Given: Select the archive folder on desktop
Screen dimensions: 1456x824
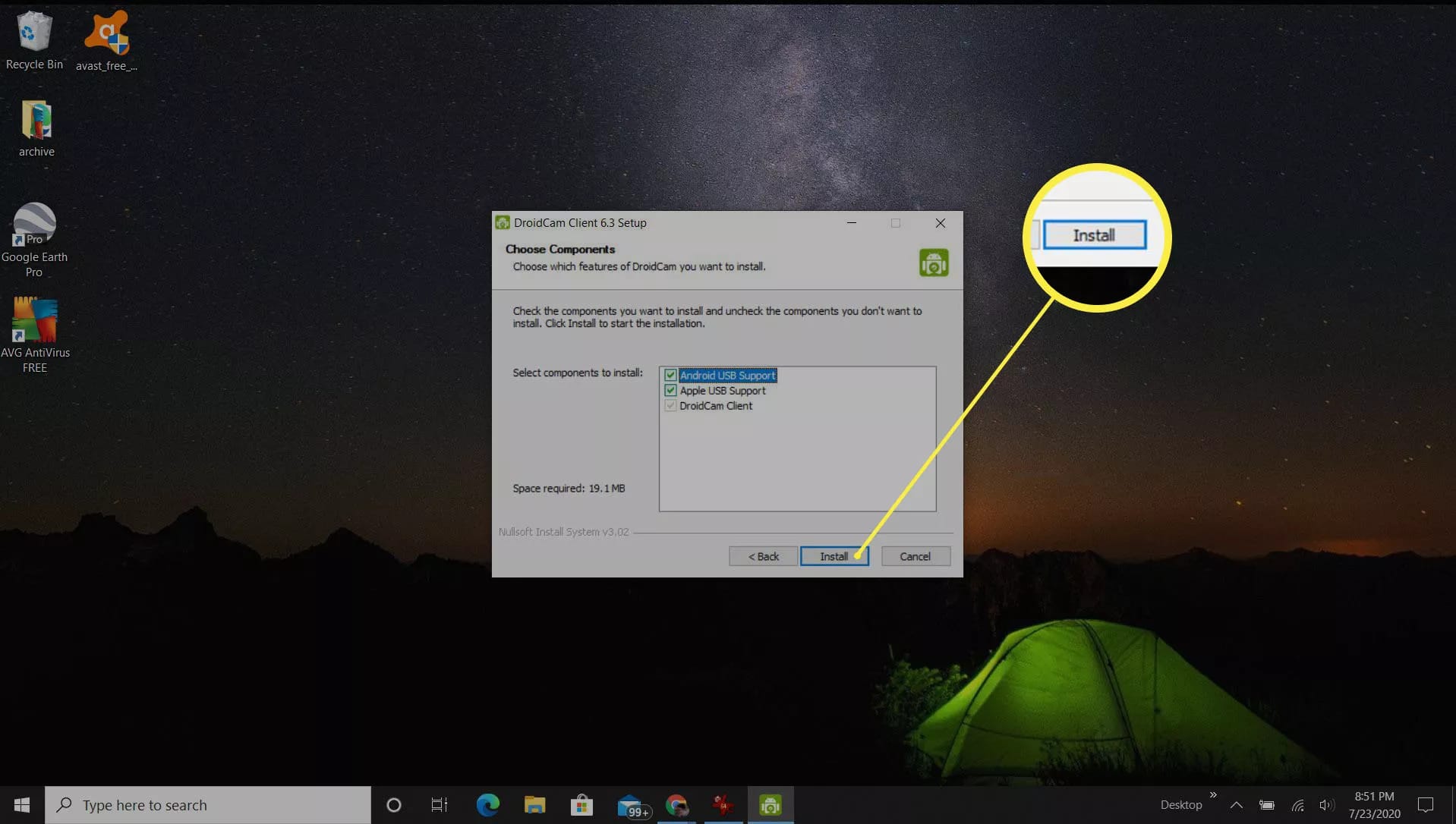Looking at the screenshot, I should click(36, 128).
